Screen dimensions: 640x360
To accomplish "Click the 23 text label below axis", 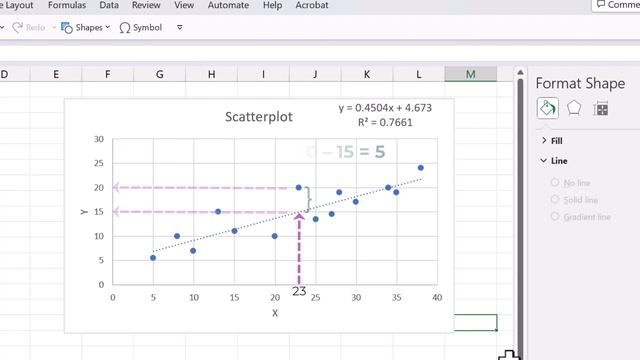I will (299, 291).
